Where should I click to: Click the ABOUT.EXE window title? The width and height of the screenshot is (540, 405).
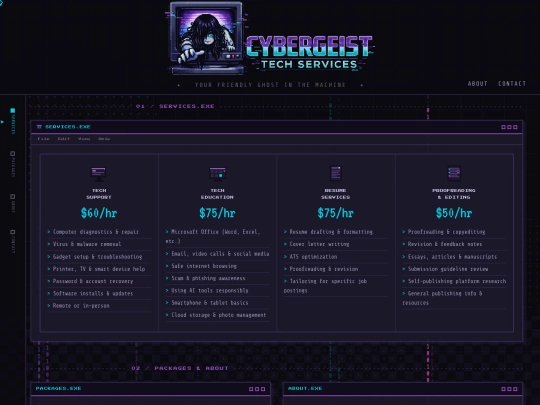coord(305,388)
